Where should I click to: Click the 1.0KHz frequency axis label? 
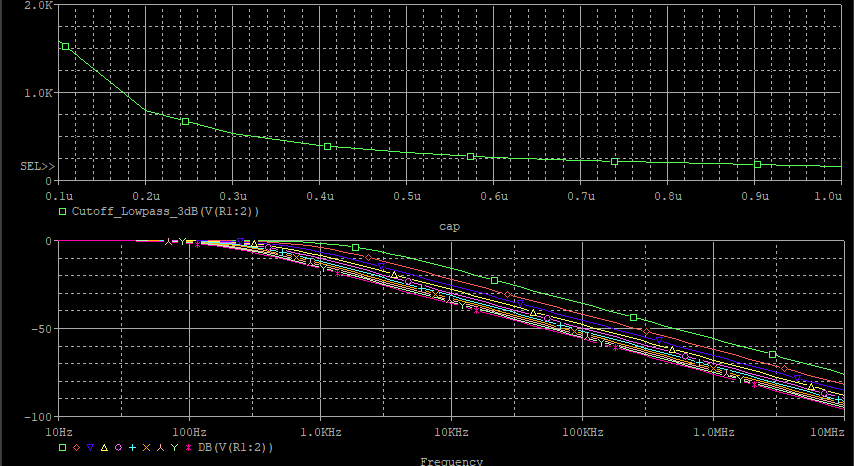(320, 432)
